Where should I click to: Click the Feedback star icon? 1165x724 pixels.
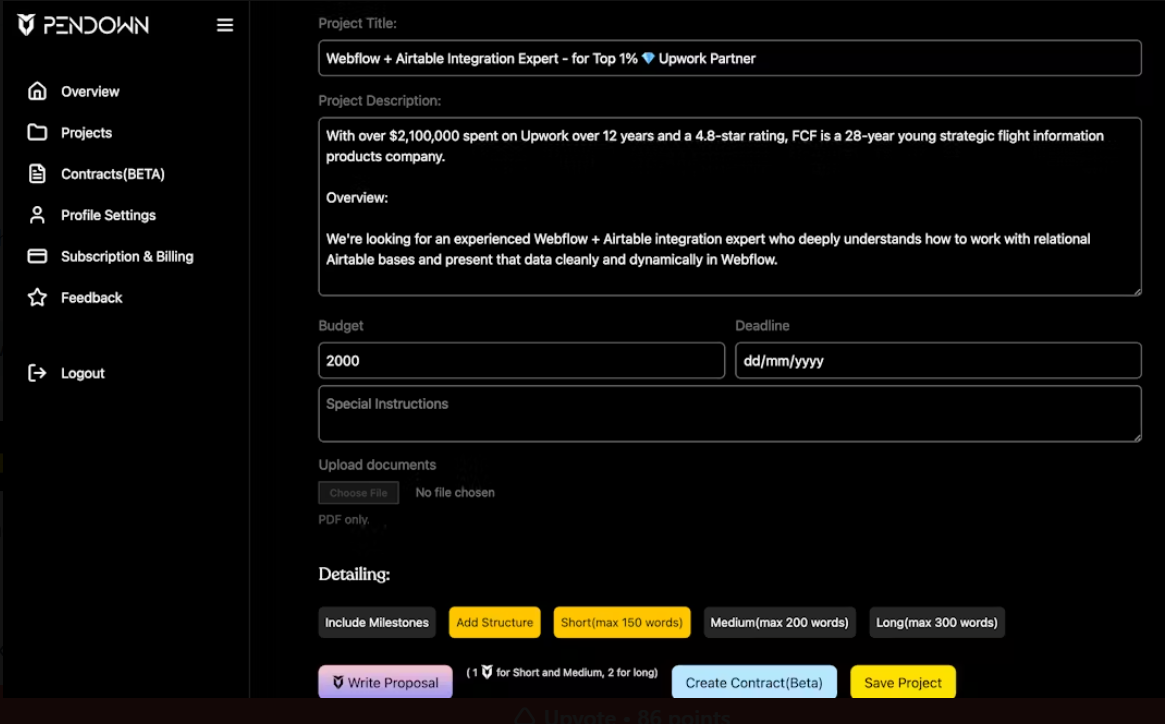[x=37, y=297]
